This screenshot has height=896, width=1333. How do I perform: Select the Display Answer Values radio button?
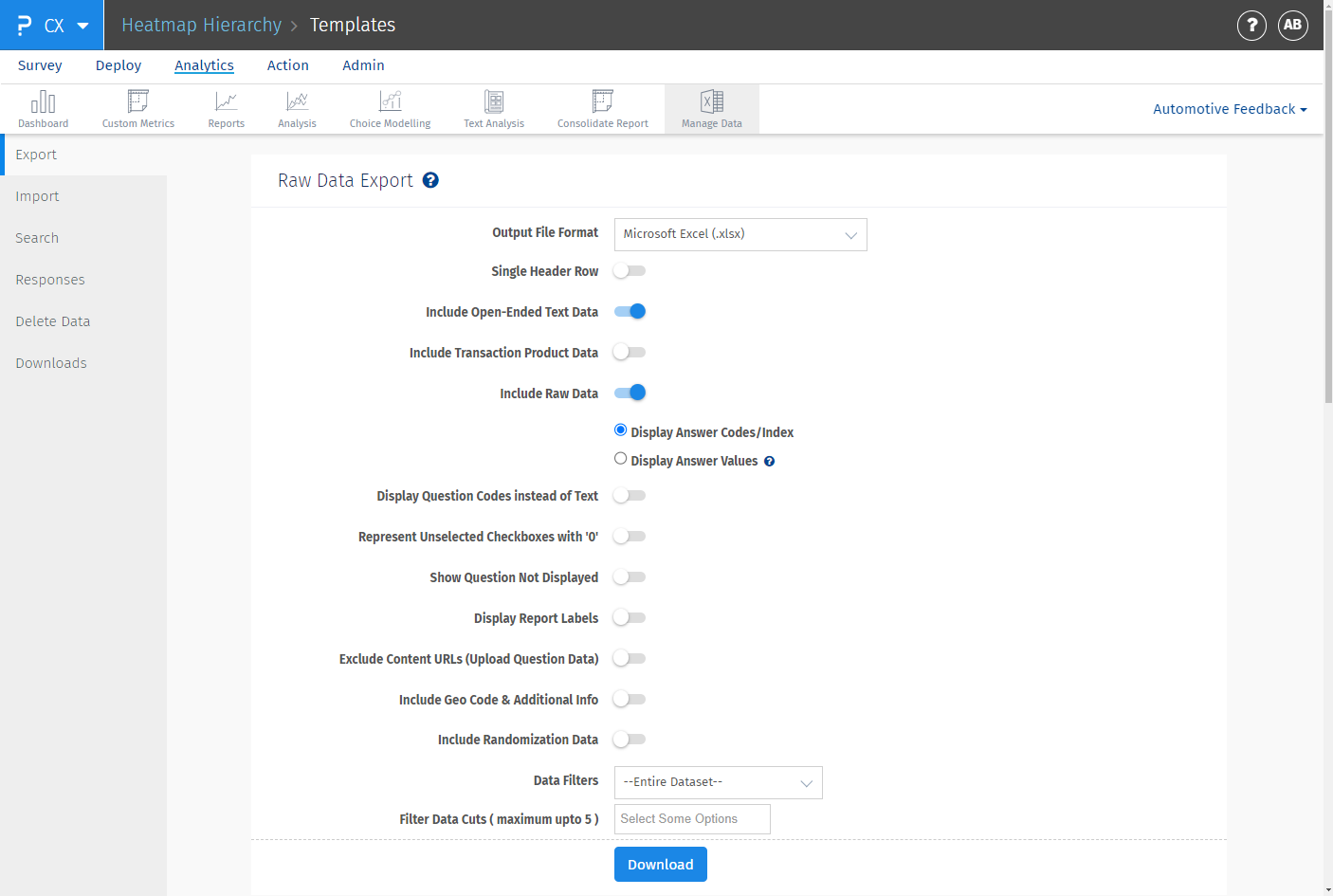620,459
